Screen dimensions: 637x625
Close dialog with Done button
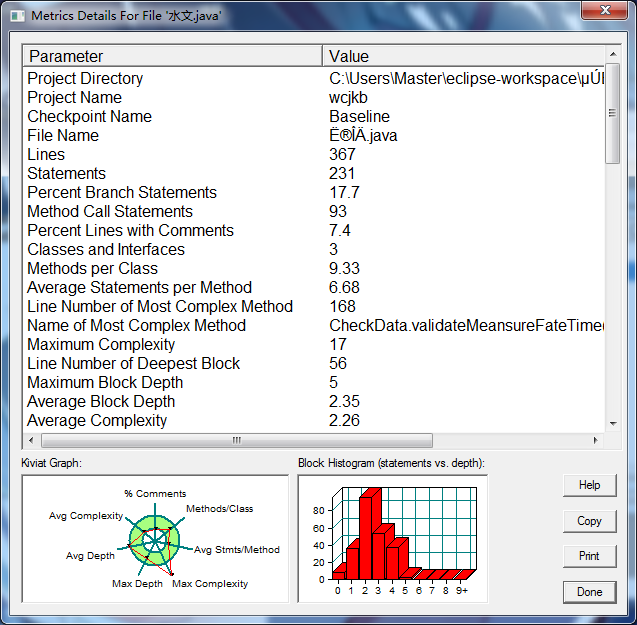click(x=589, y=592)
